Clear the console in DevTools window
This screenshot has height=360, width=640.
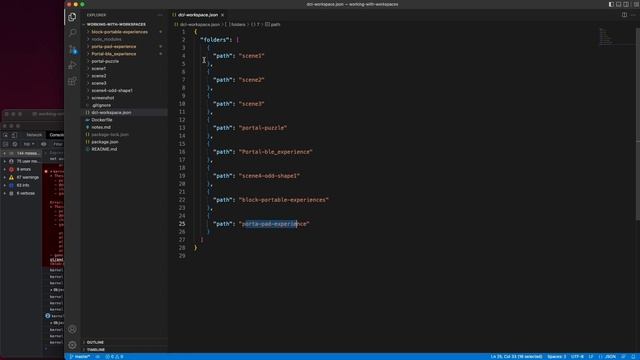[15, 144]
